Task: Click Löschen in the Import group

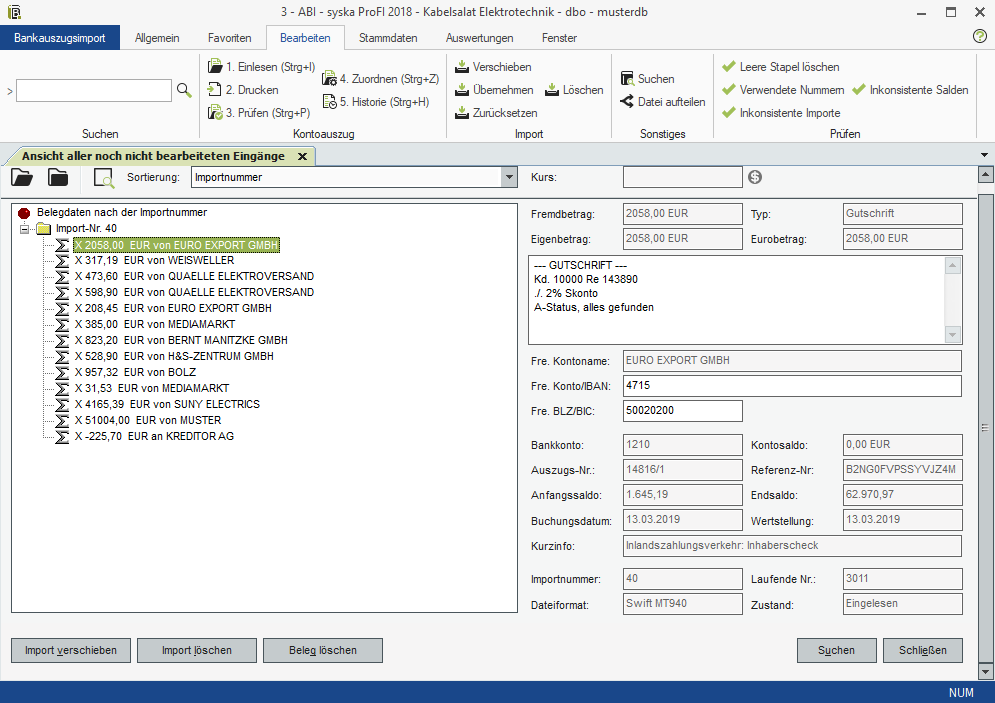Action: tap(574, 89)
